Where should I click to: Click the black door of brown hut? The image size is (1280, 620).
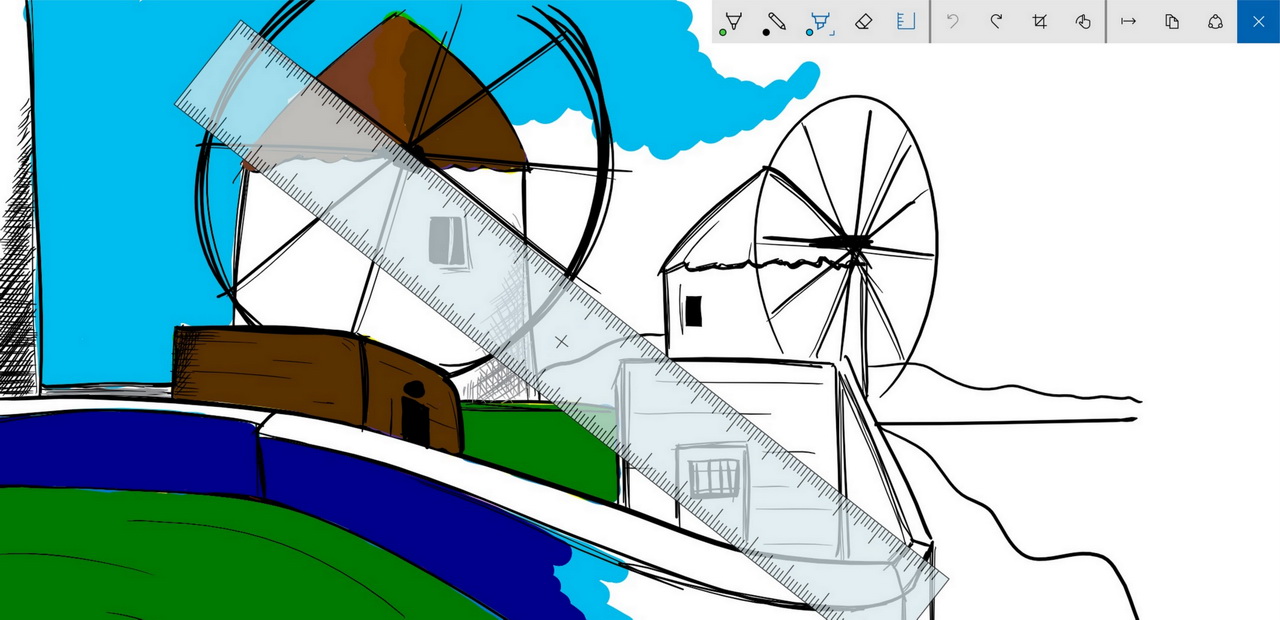coord(414,418)
